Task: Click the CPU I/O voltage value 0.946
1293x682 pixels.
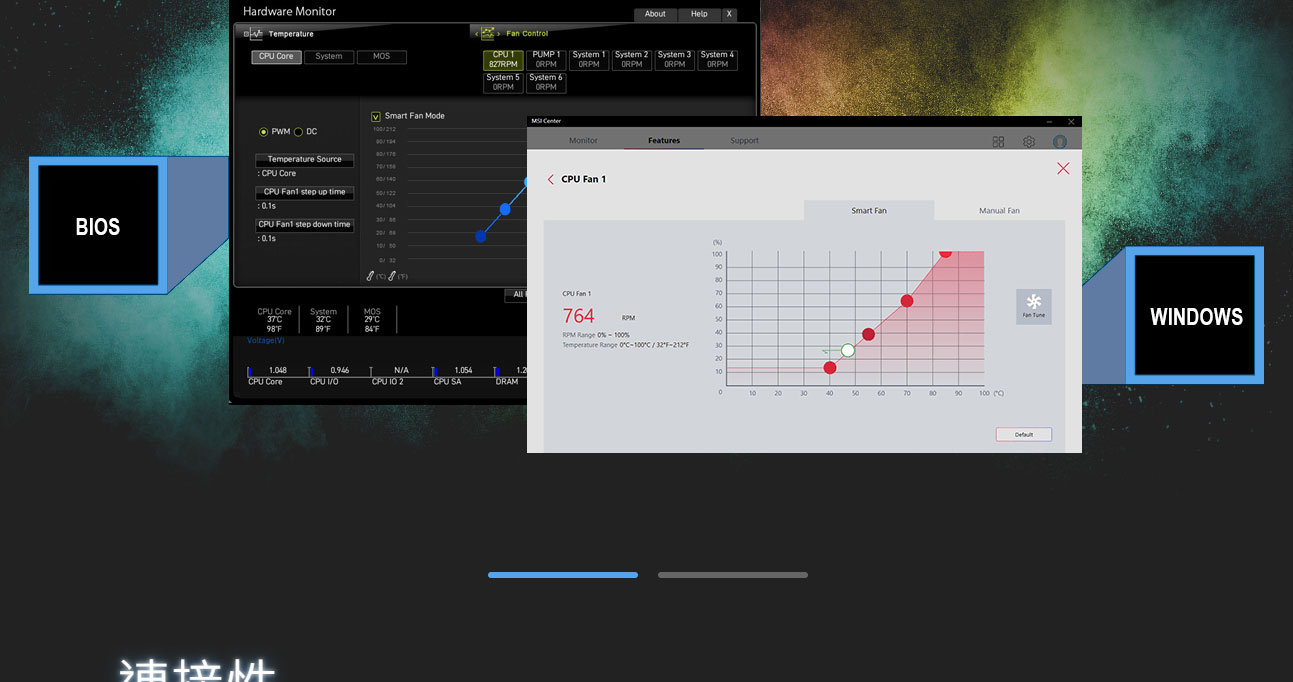Action: click(340, 371)
